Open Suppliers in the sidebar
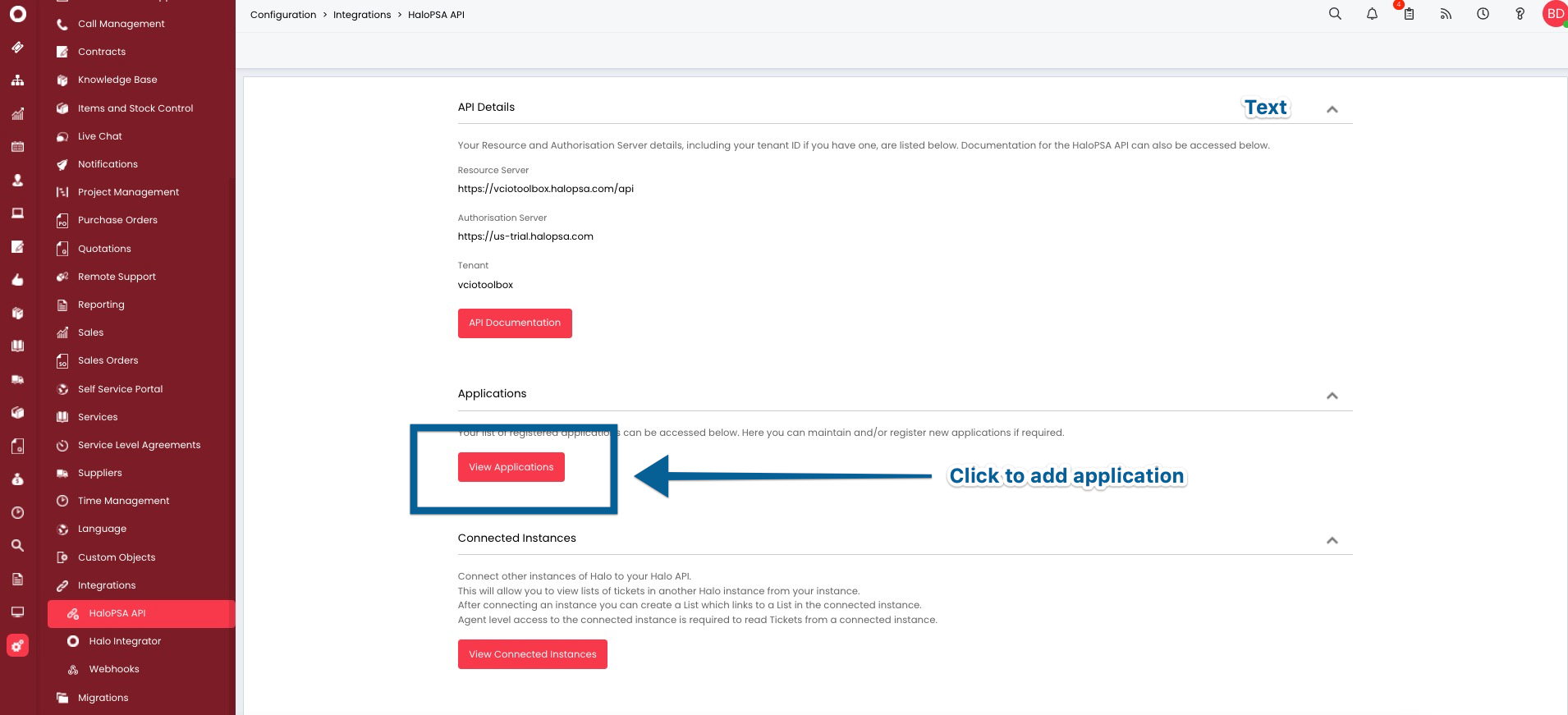 (99, 473)
